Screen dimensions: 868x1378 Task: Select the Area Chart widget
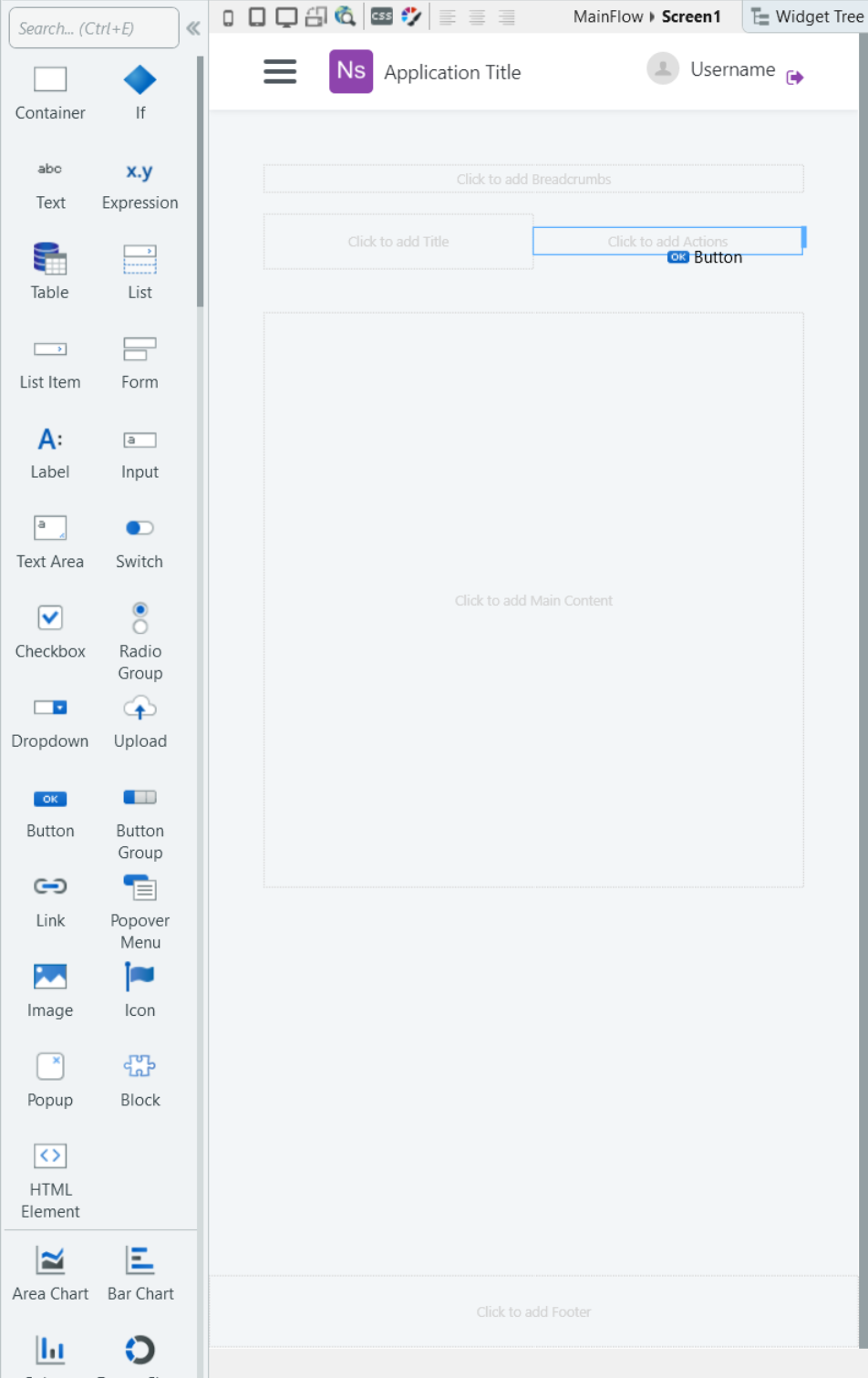click(50, 1274)
